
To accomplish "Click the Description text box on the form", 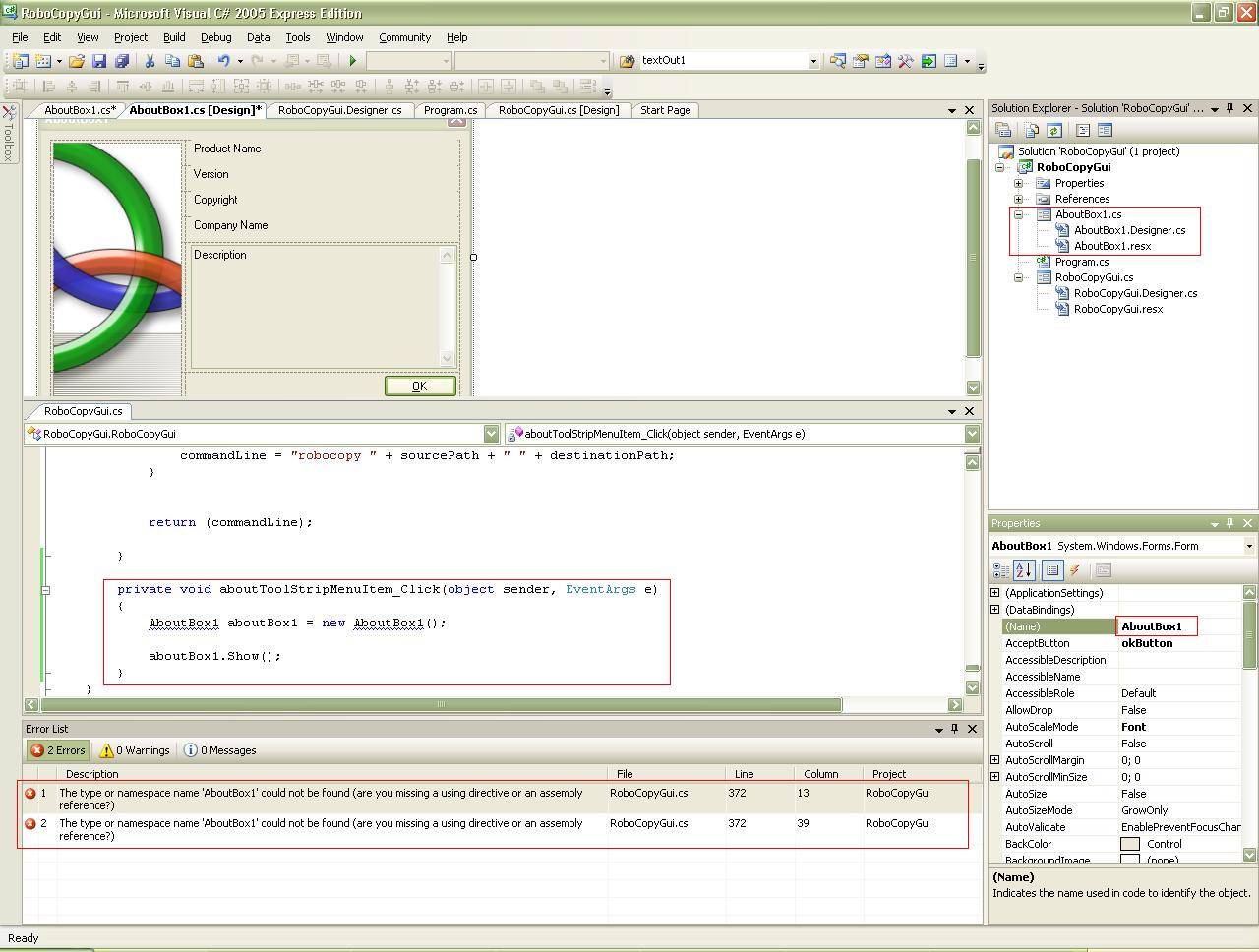I will pyautogui.click(x=323, y=306).
